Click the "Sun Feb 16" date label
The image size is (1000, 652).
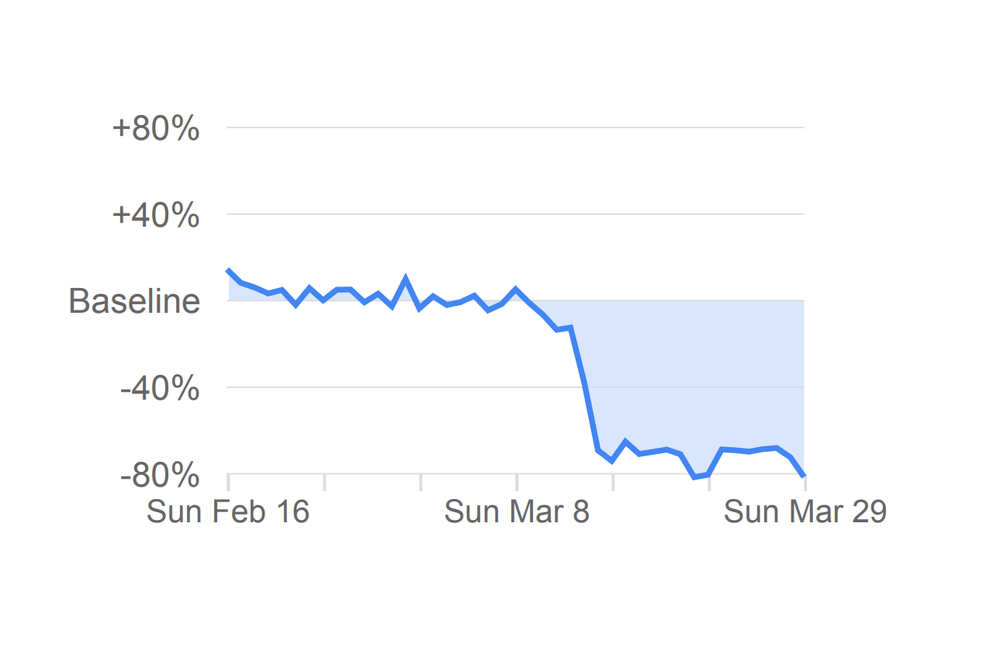228,511
